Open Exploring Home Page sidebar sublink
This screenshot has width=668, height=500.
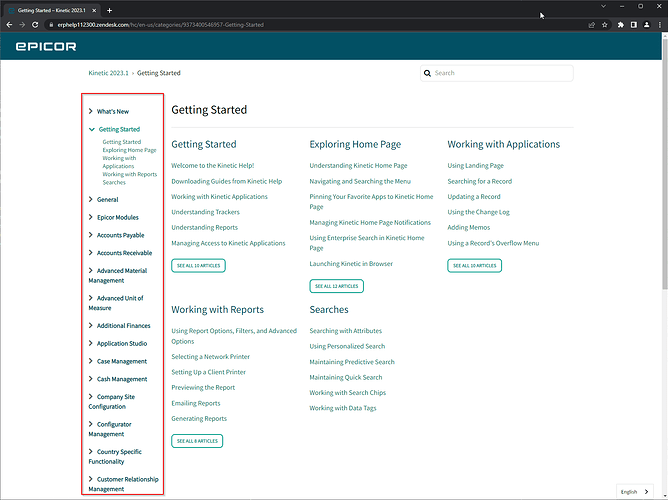(130, 150)
